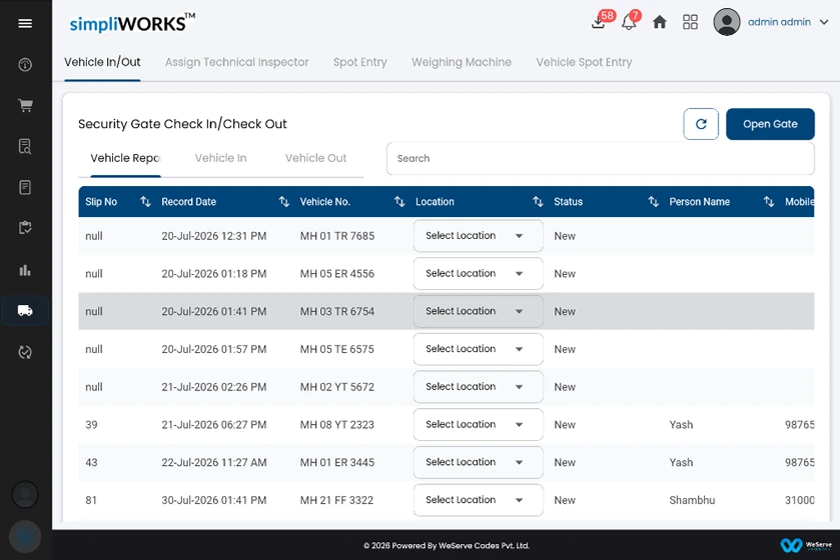Open the circular sync sidebar icon
The image size is (840, 560).
pos(25,352)
